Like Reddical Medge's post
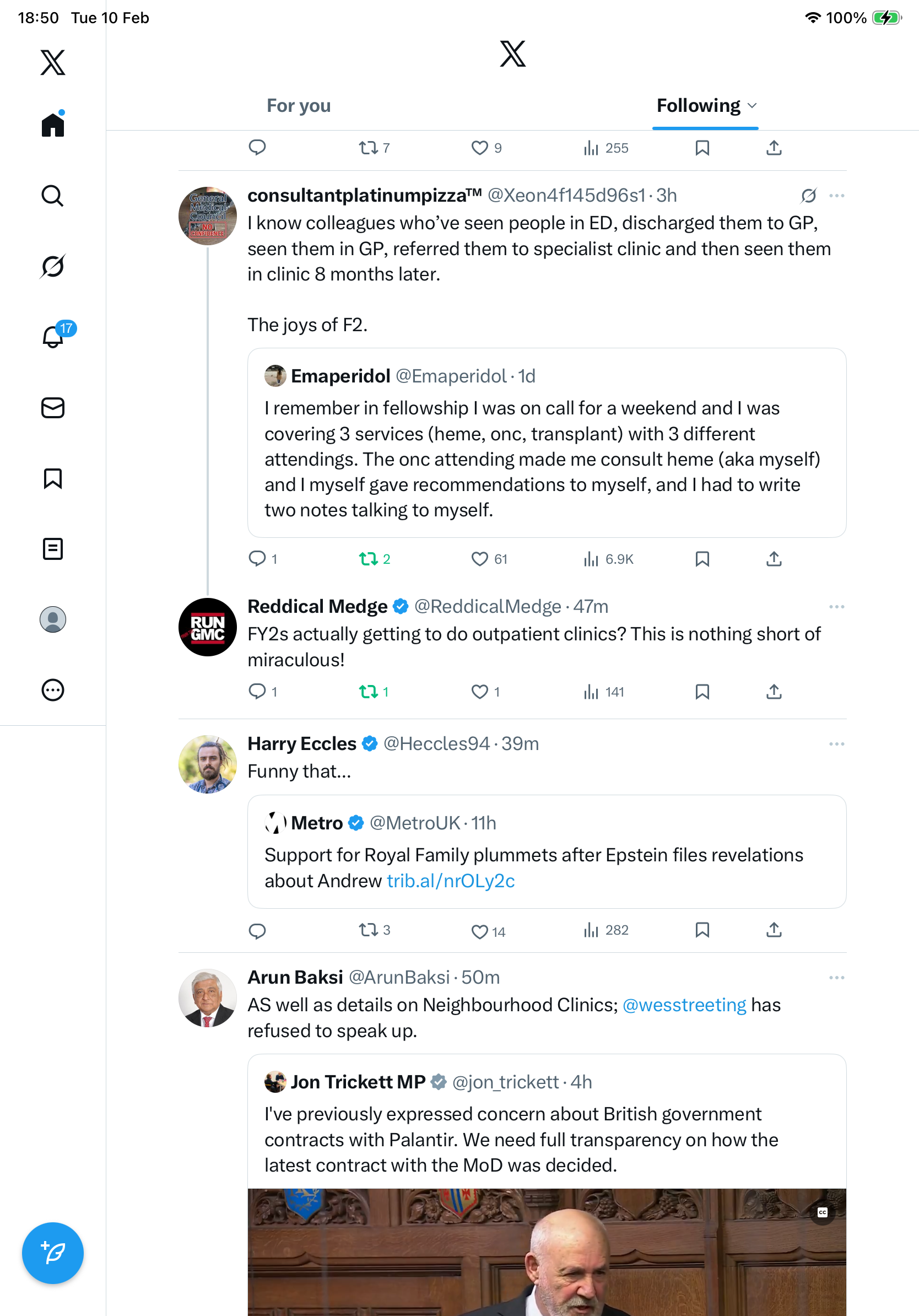Image resolution: width=919 pixels, height=1316 pixels. [479, 692]
